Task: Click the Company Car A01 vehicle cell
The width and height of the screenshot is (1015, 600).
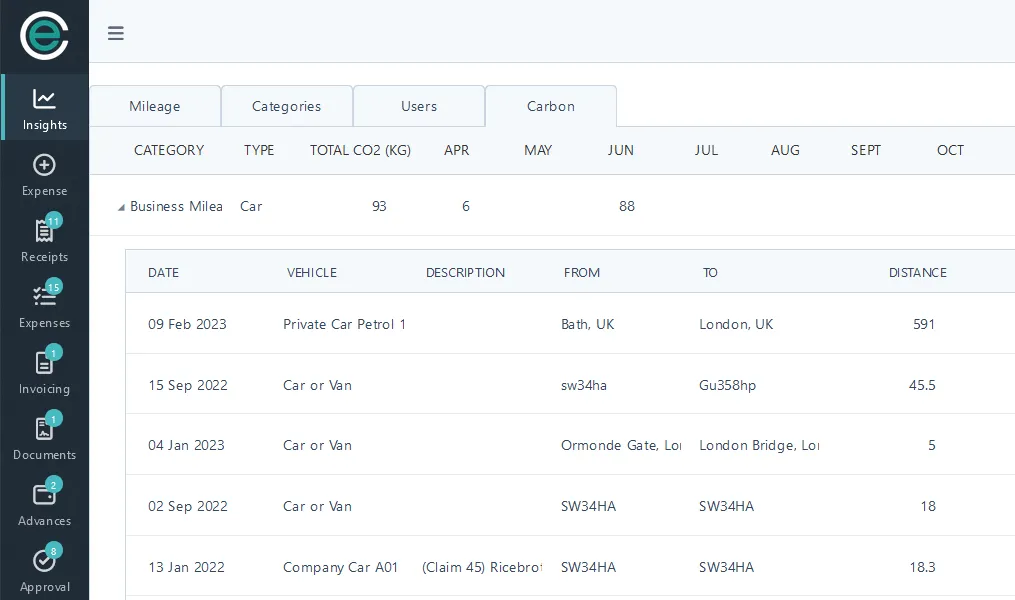Action: 340,567
